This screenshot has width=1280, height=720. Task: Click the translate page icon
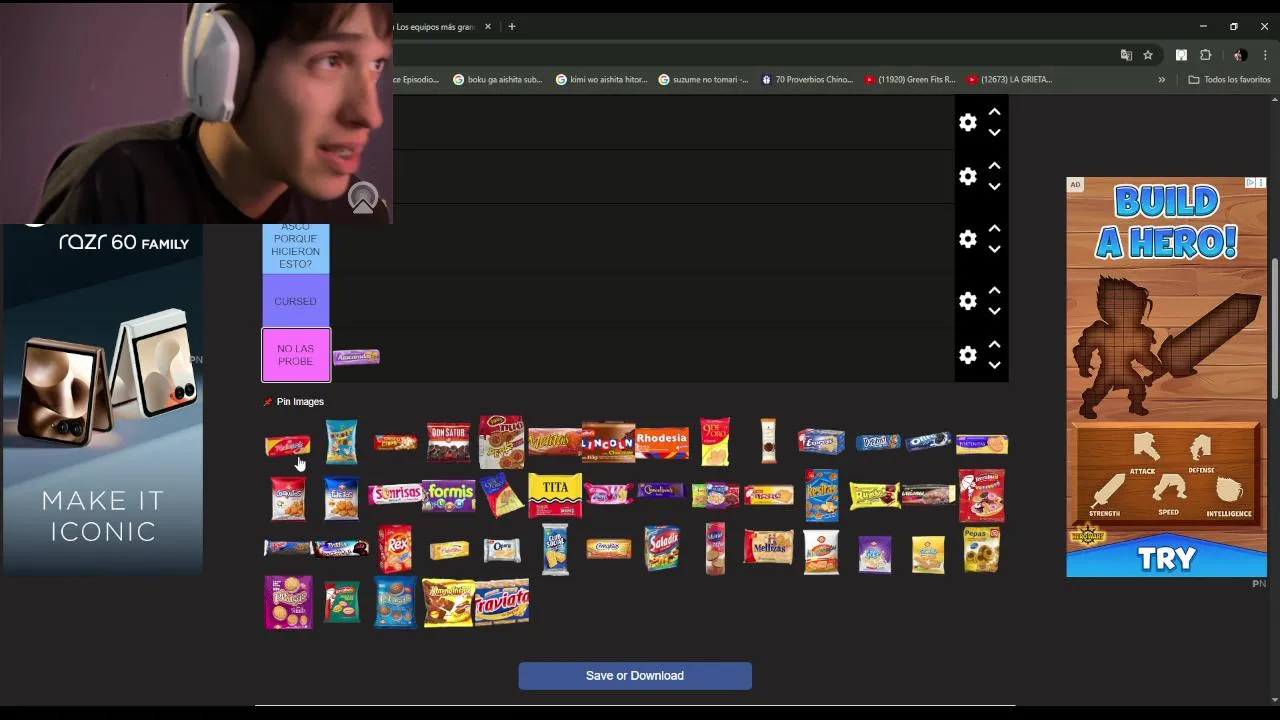[1126, 55]
